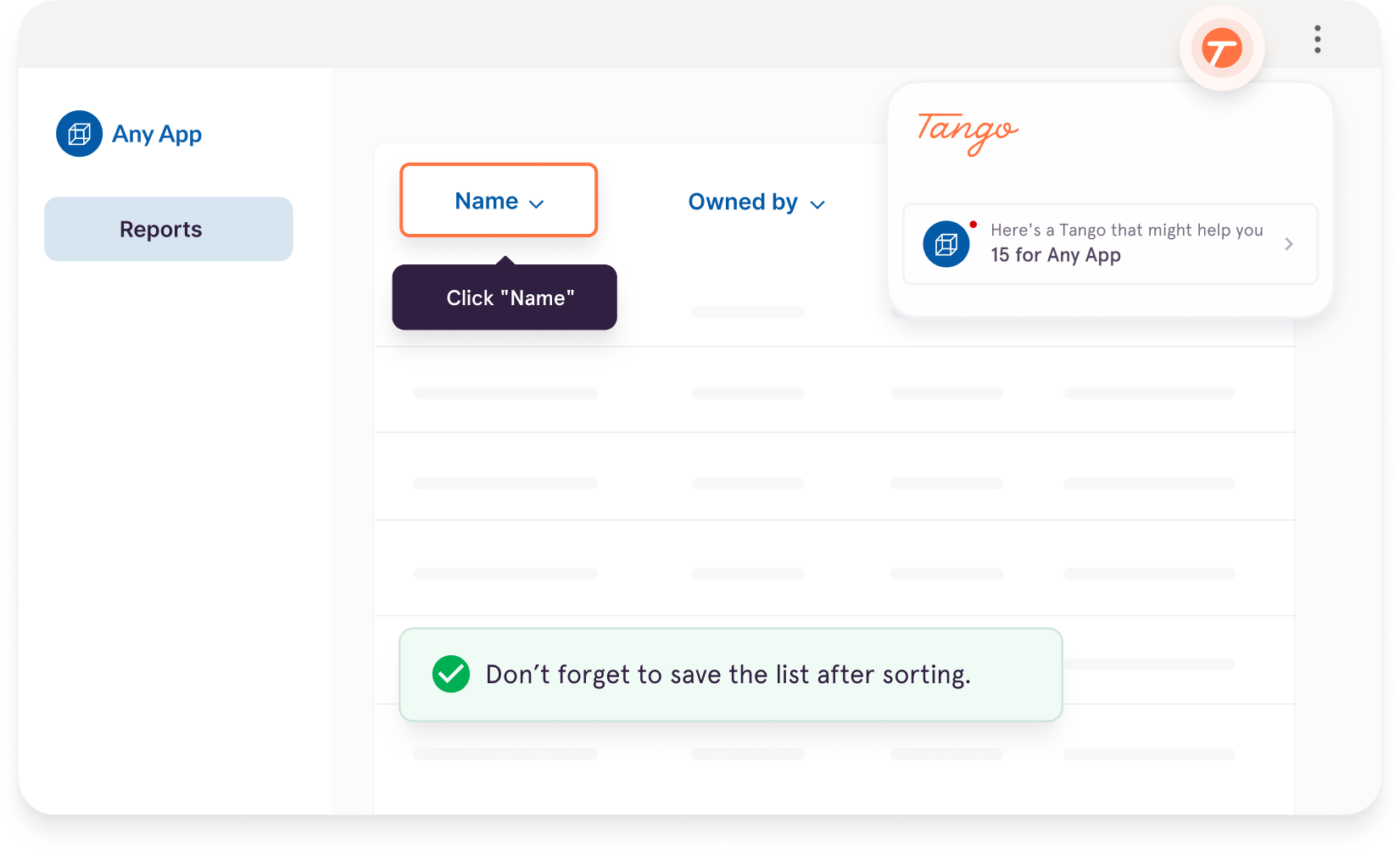Image resolution: width=1400 pixels, height=851 pixels.
Task: Open the Reports sidebar item
Action: (169, 229)
